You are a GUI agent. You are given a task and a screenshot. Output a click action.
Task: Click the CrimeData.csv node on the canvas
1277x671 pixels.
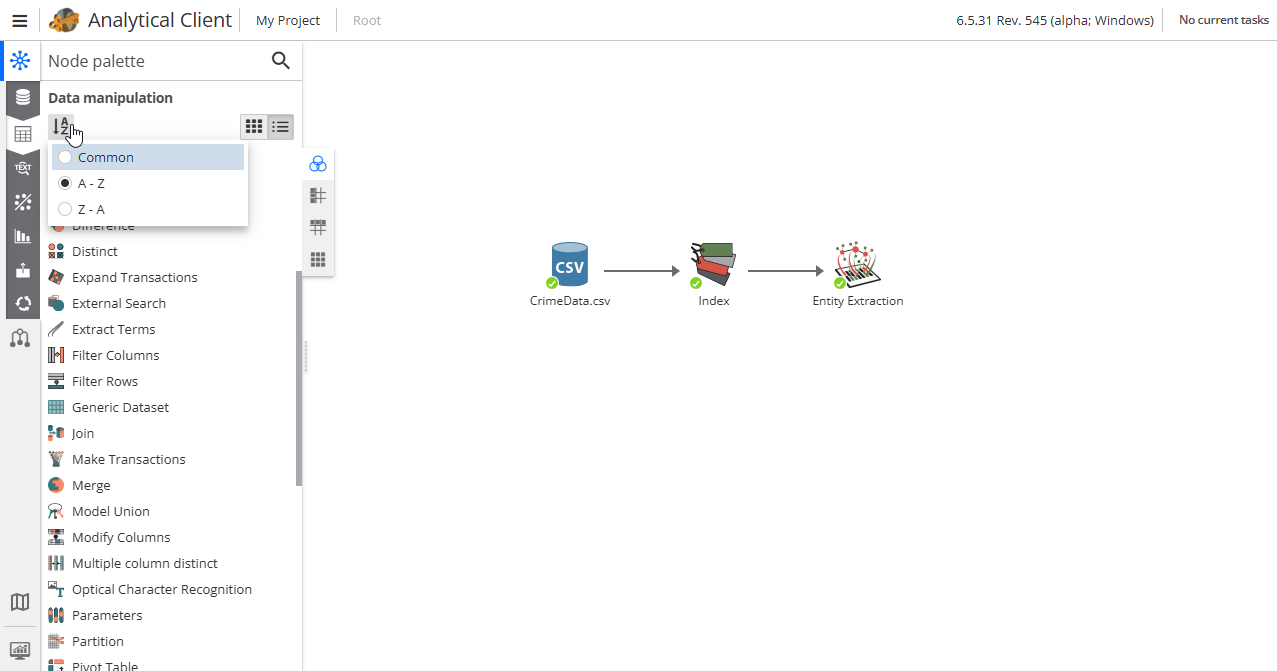click(569, 265)
